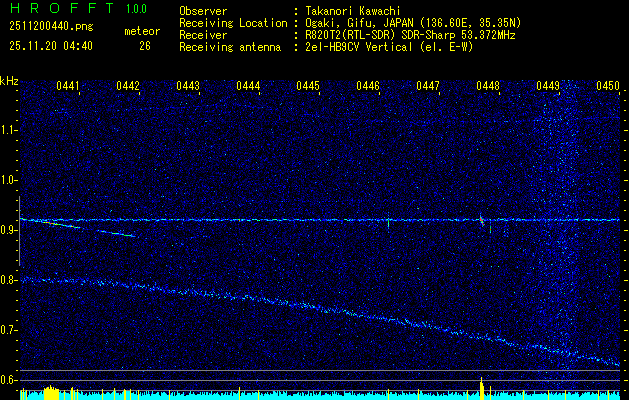Select the 0448 time marker

click(488, 87)
